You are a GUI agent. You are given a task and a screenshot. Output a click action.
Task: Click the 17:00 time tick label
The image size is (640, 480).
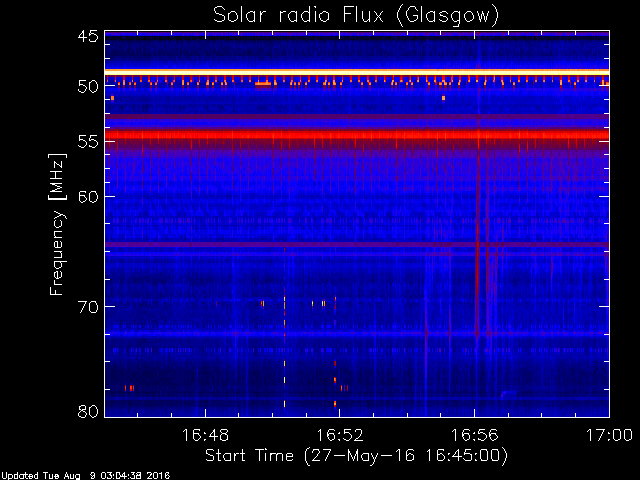click(609, 435)
